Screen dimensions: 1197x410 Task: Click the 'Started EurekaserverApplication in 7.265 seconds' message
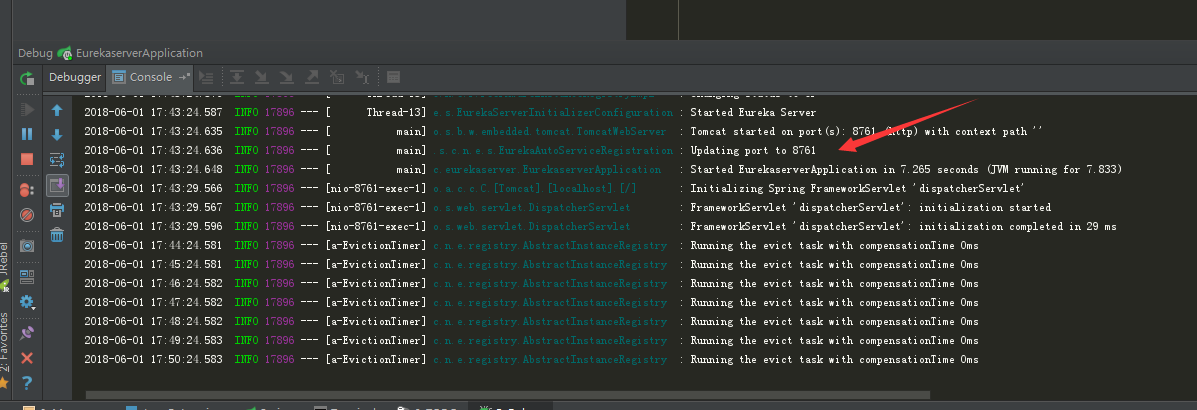905,169
